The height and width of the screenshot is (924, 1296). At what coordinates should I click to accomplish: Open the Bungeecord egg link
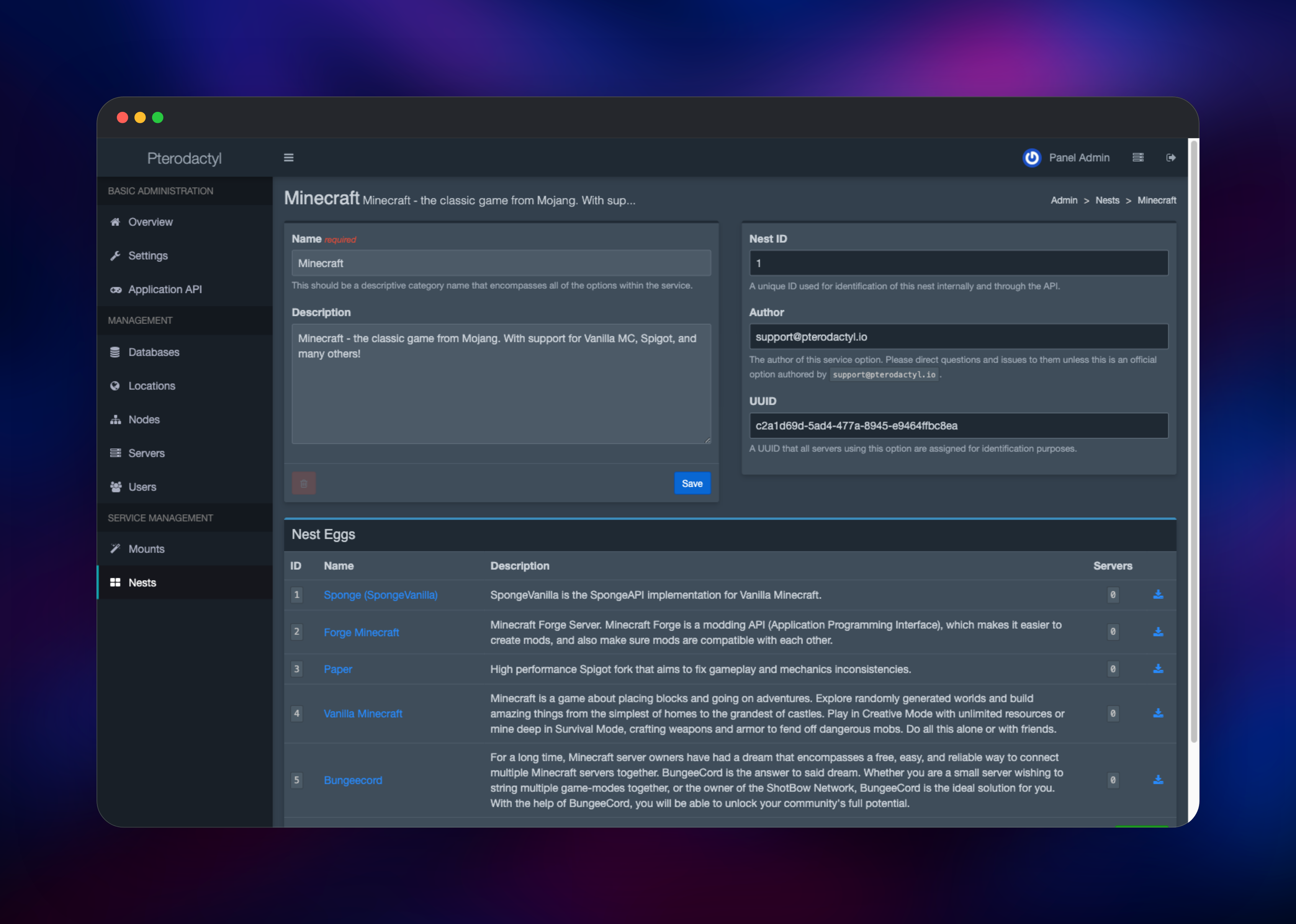pyautogui.click(x=353, y=780)
